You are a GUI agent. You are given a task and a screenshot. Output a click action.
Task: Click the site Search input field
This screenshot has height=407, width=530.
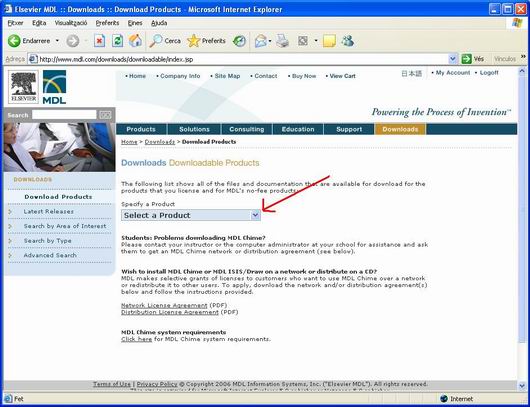64,115
